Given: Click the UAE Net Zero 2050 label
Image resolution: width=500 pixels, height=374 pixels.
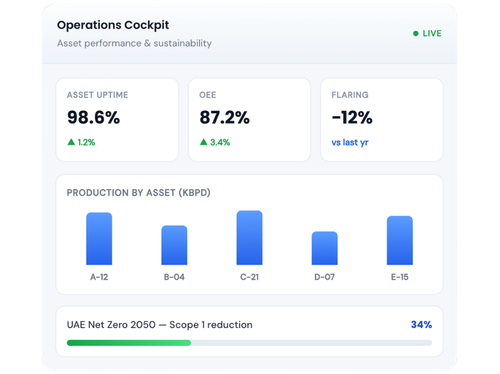Looking at the screenshot, I should click(x=111, y=325).
